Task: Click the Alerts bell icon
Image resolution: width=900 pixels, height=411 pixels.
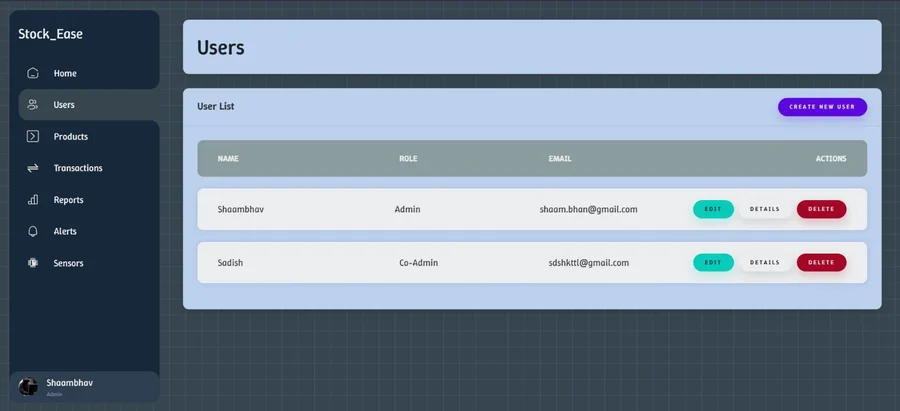Action: point(33,231)
